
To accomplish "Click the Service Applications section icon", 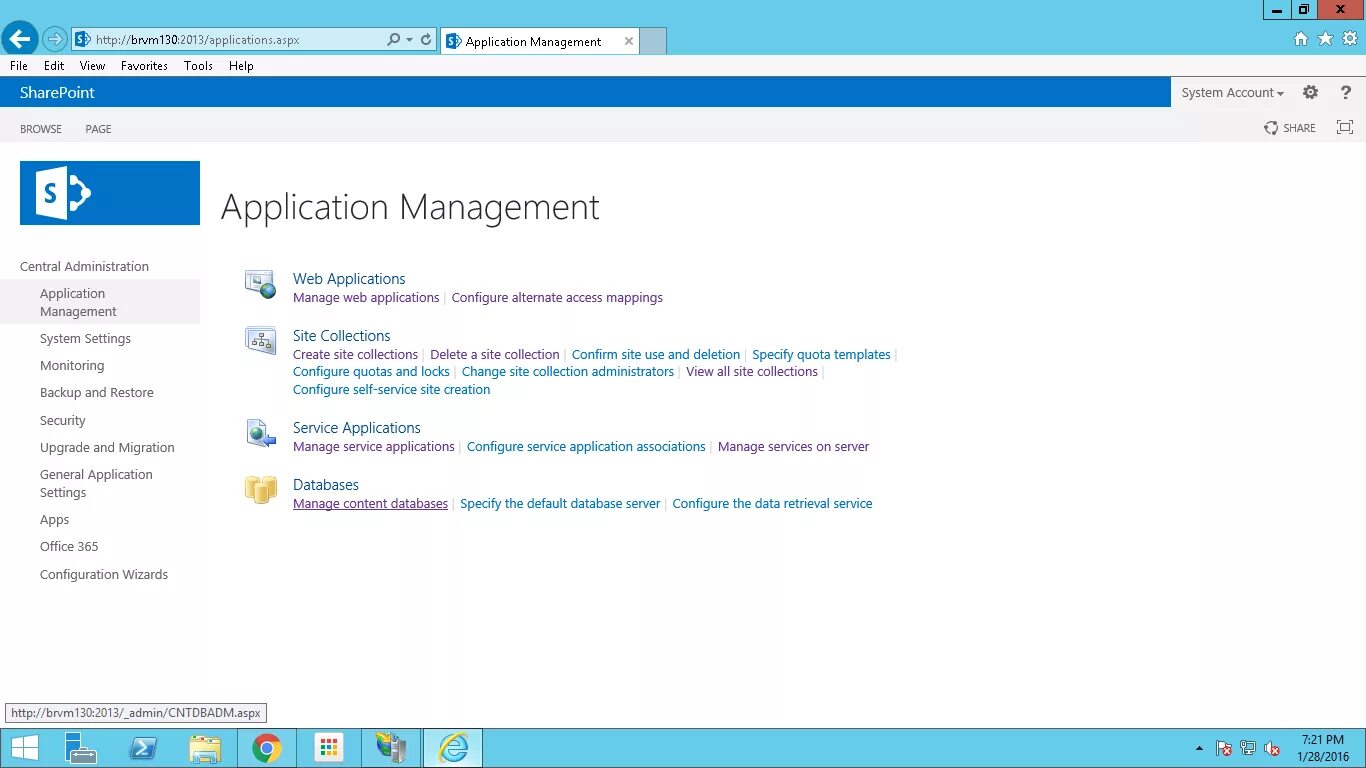I will click(261, 433).
